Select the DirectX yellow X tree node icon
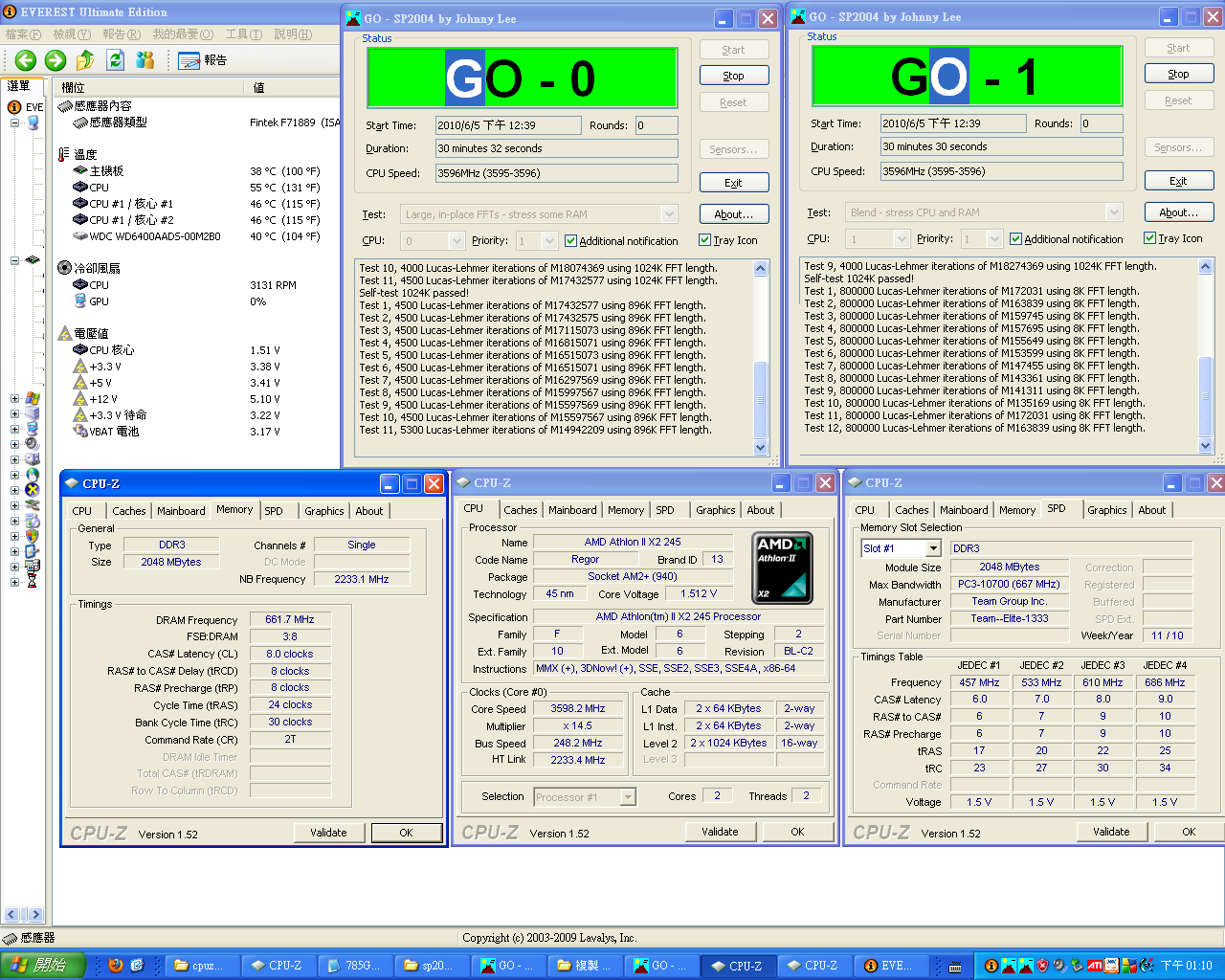 click(33, 490)
